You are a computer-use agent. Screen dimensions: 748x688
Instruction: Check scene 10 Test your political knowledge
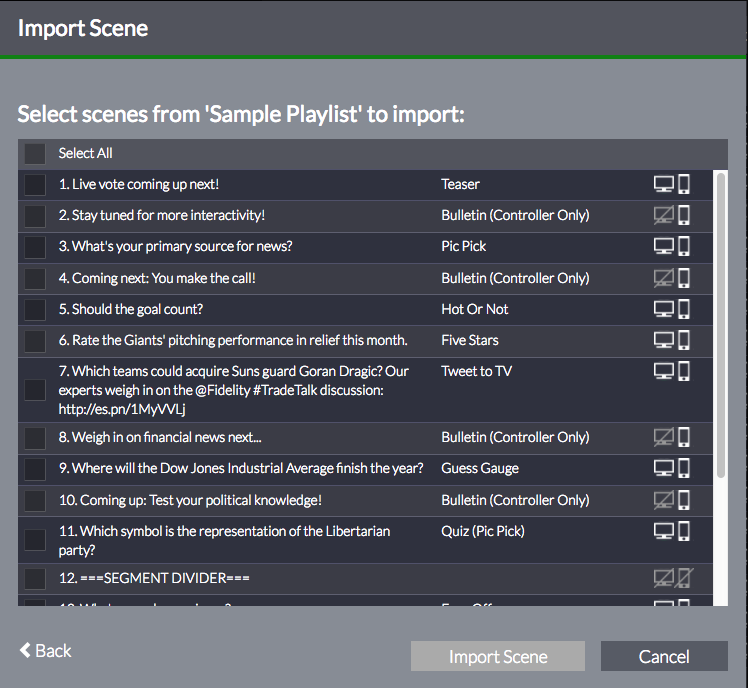point(35,500)
